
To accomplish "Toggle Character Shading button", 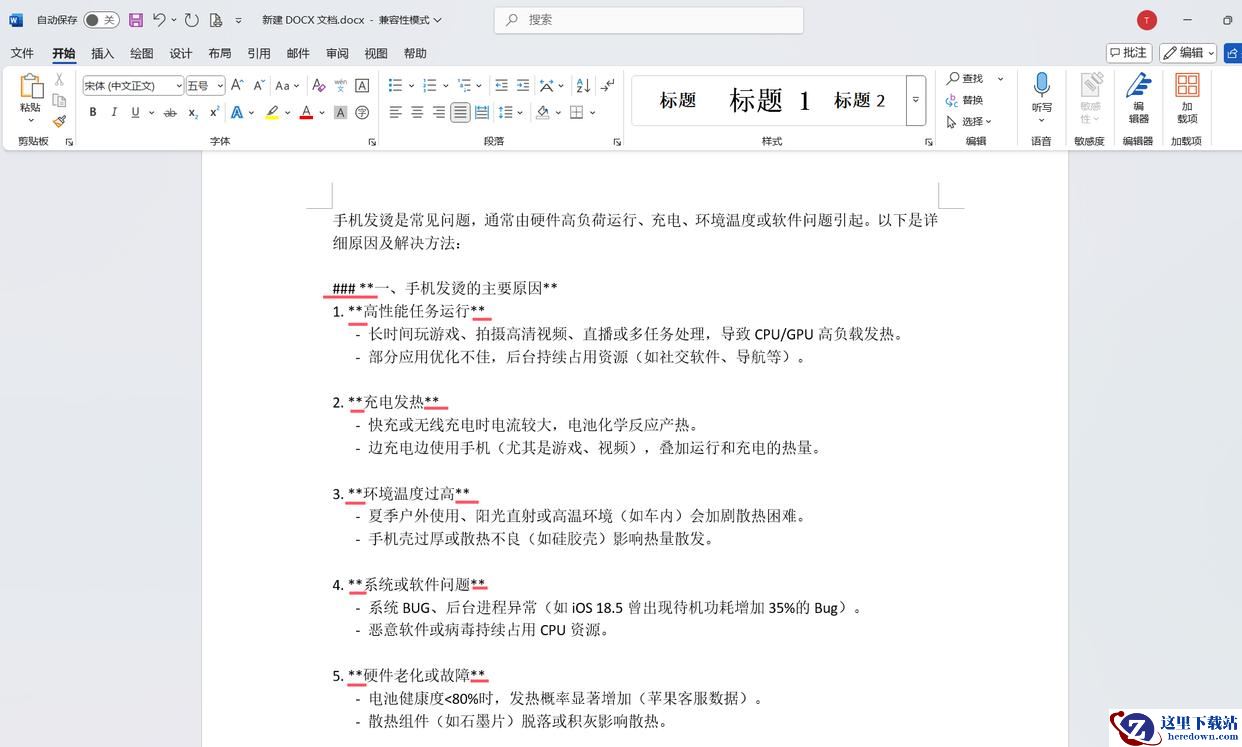I will click(x=340, y=113).
